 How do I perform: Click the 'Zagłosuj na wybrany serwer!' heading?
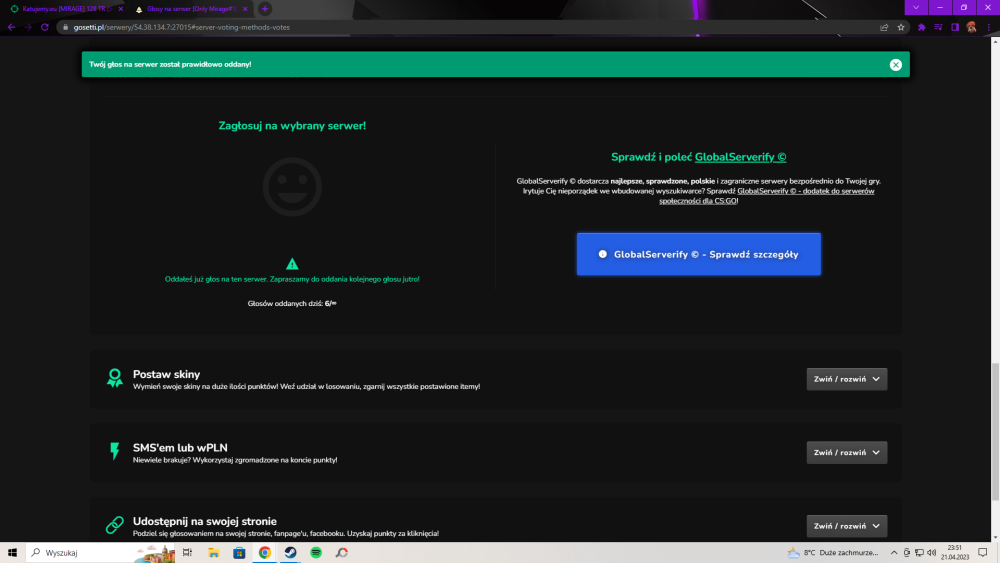pyautogui.click(x=292, y=126)
